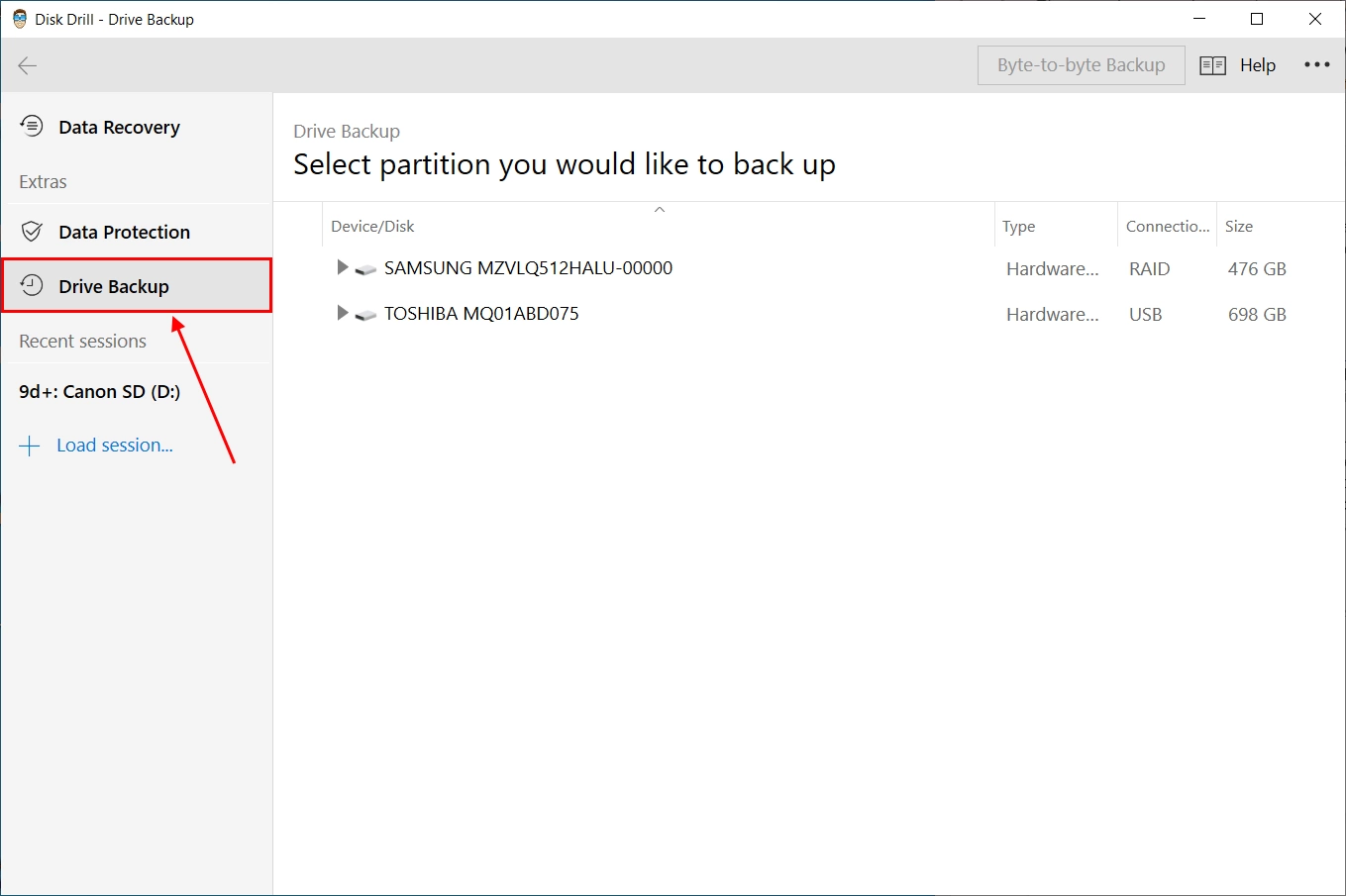Select Drive Backup in the sidebar

(137, 286)
